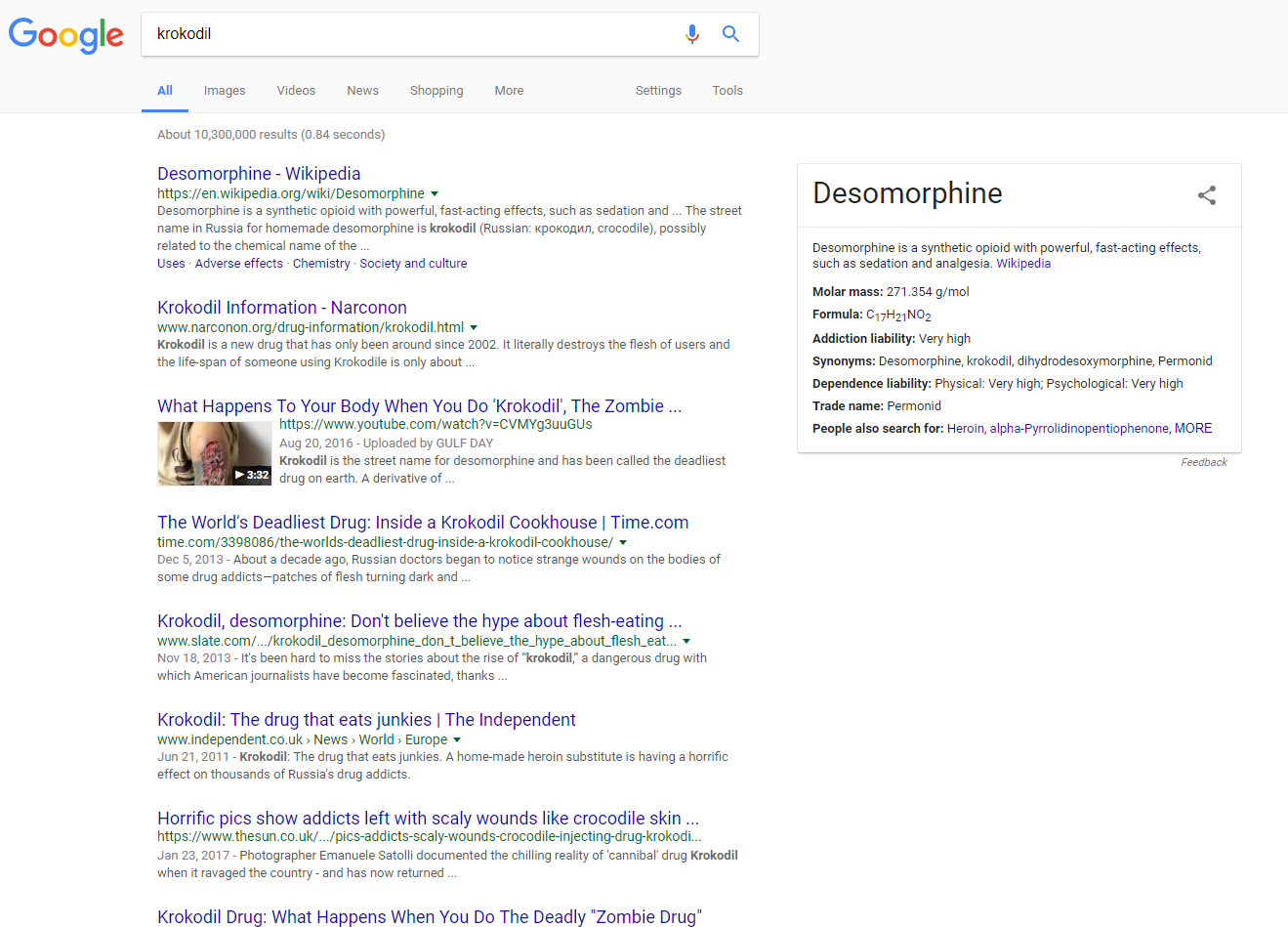Click the results count text
This screenshot has height=927, width=1288.
coord(271,135)
